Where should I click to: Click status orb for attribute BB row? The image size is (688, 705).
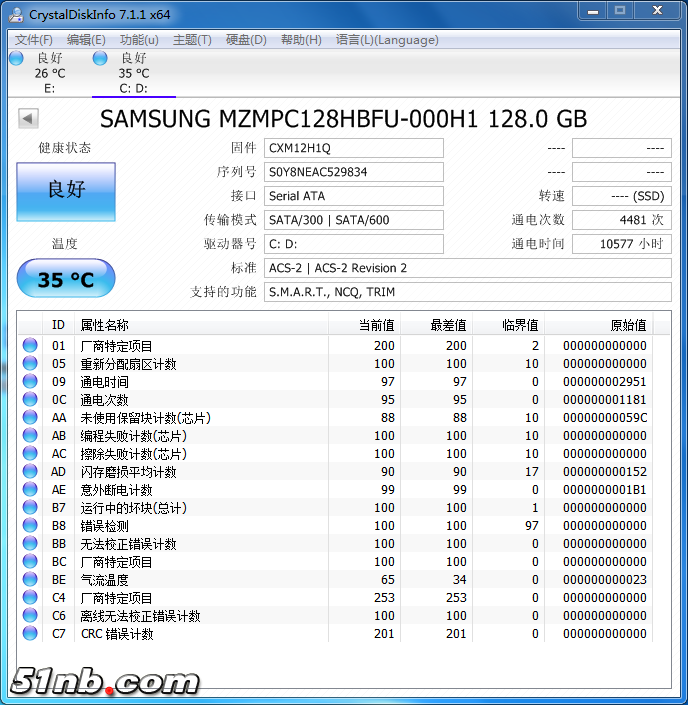coord(30,543)
